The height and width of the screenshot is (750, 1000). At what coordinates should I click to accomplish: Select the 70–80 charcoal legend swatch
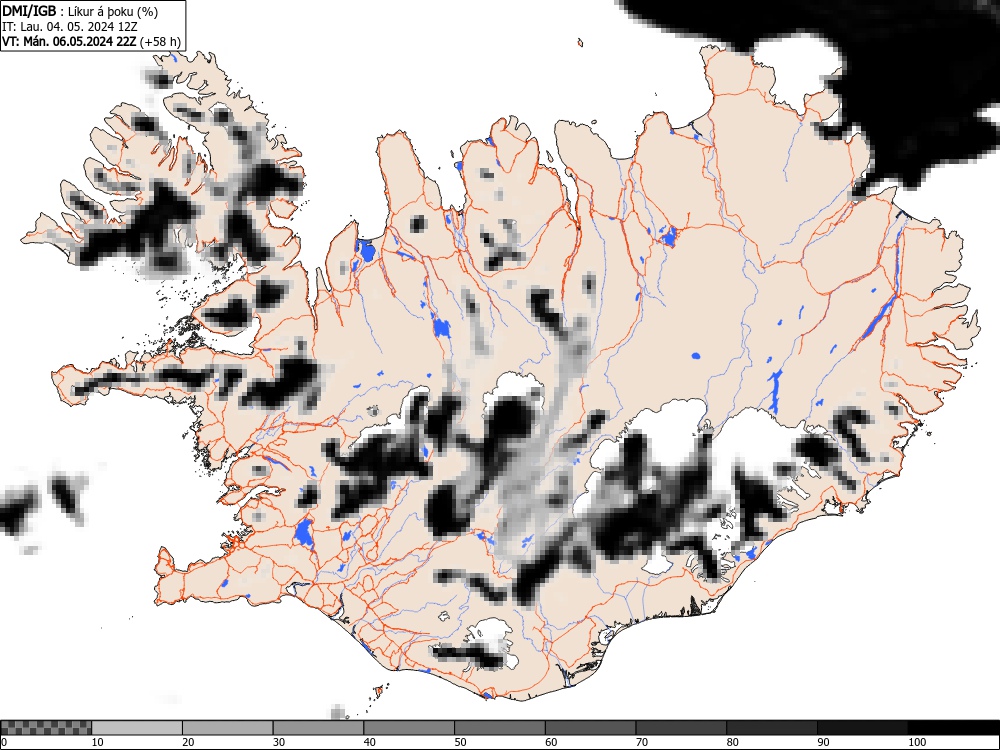click(680, 728)
